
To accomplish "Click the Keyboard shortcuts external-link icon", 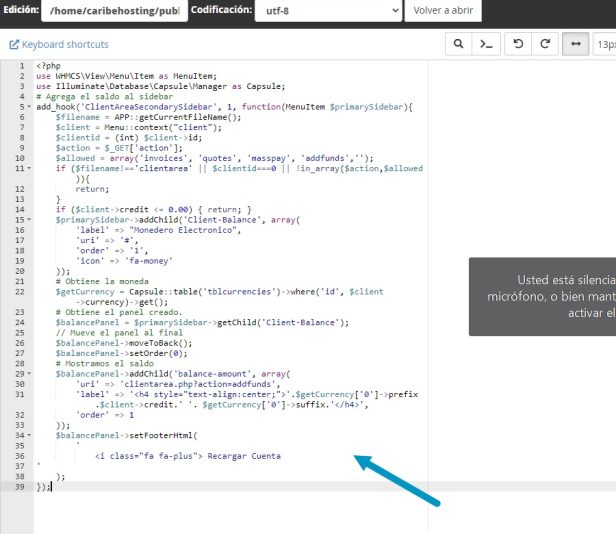I will click(x=14, y=45).
